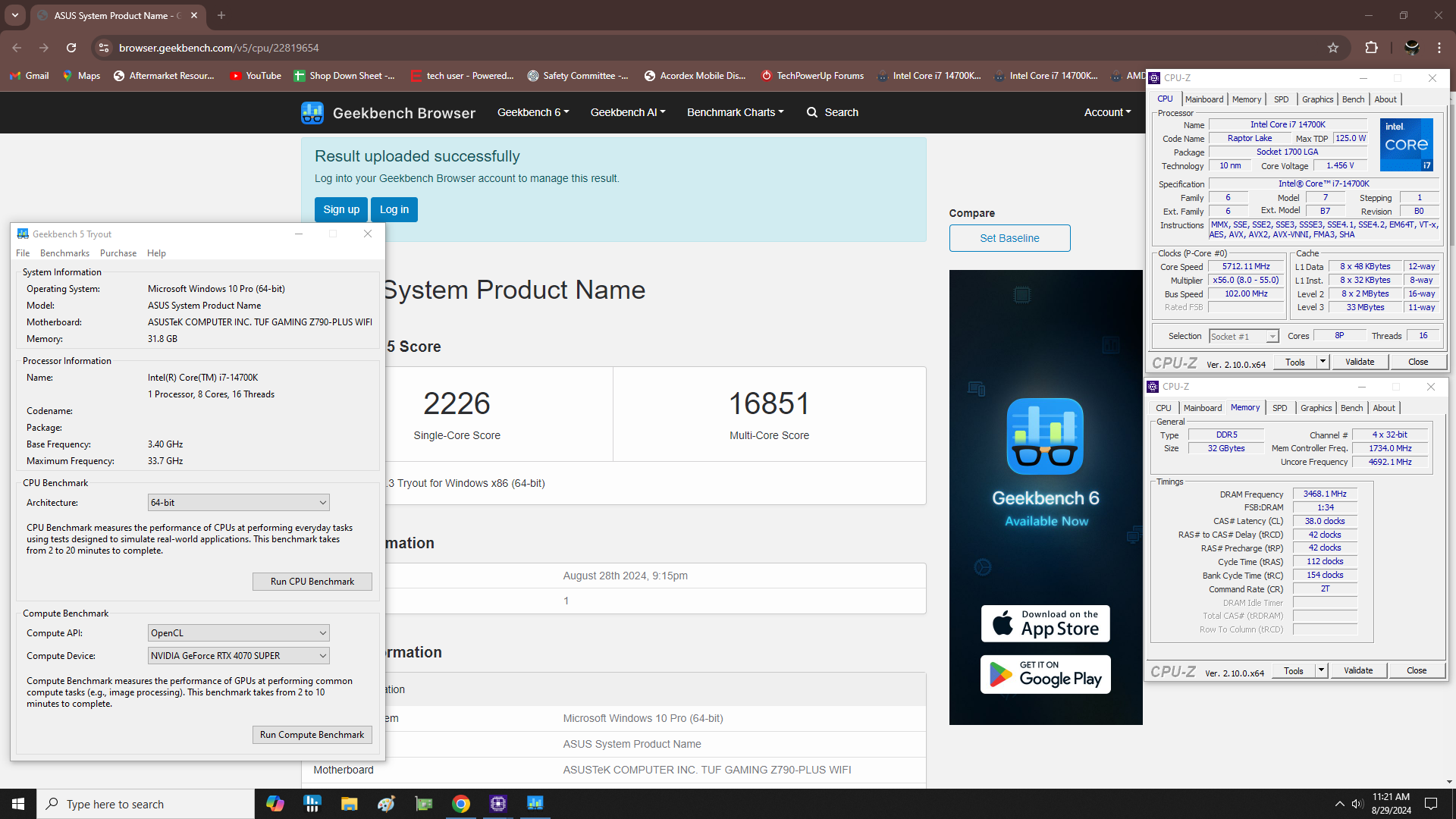This screenshot has width=1456, height=819.
Task: Click Validate in upper CPU-Z window
Action: click(x=1360, y=362)
